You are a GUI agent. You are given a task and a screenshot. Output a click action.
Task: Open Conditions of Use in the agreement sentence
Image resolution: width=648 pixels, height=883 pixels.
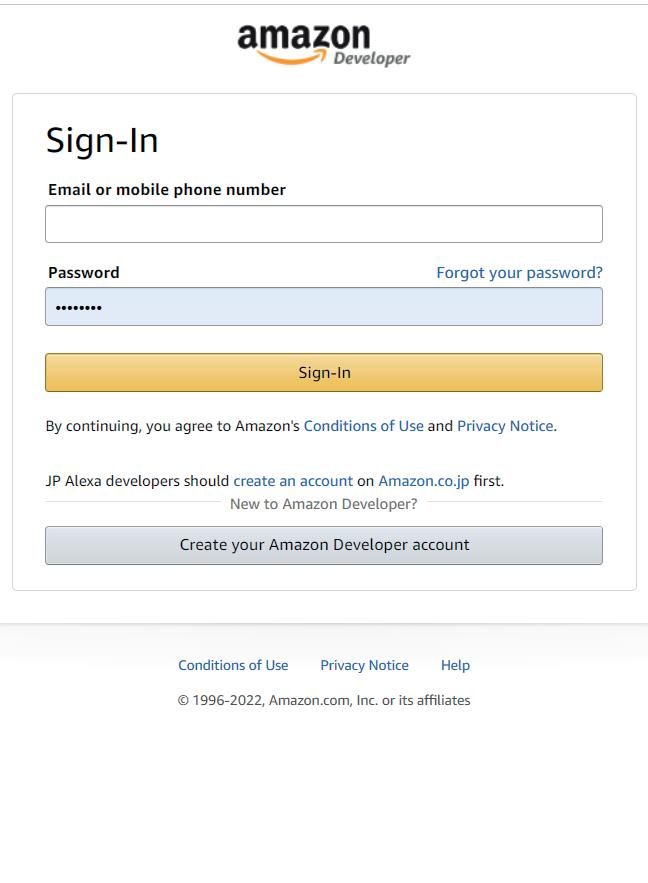(363, 426)
